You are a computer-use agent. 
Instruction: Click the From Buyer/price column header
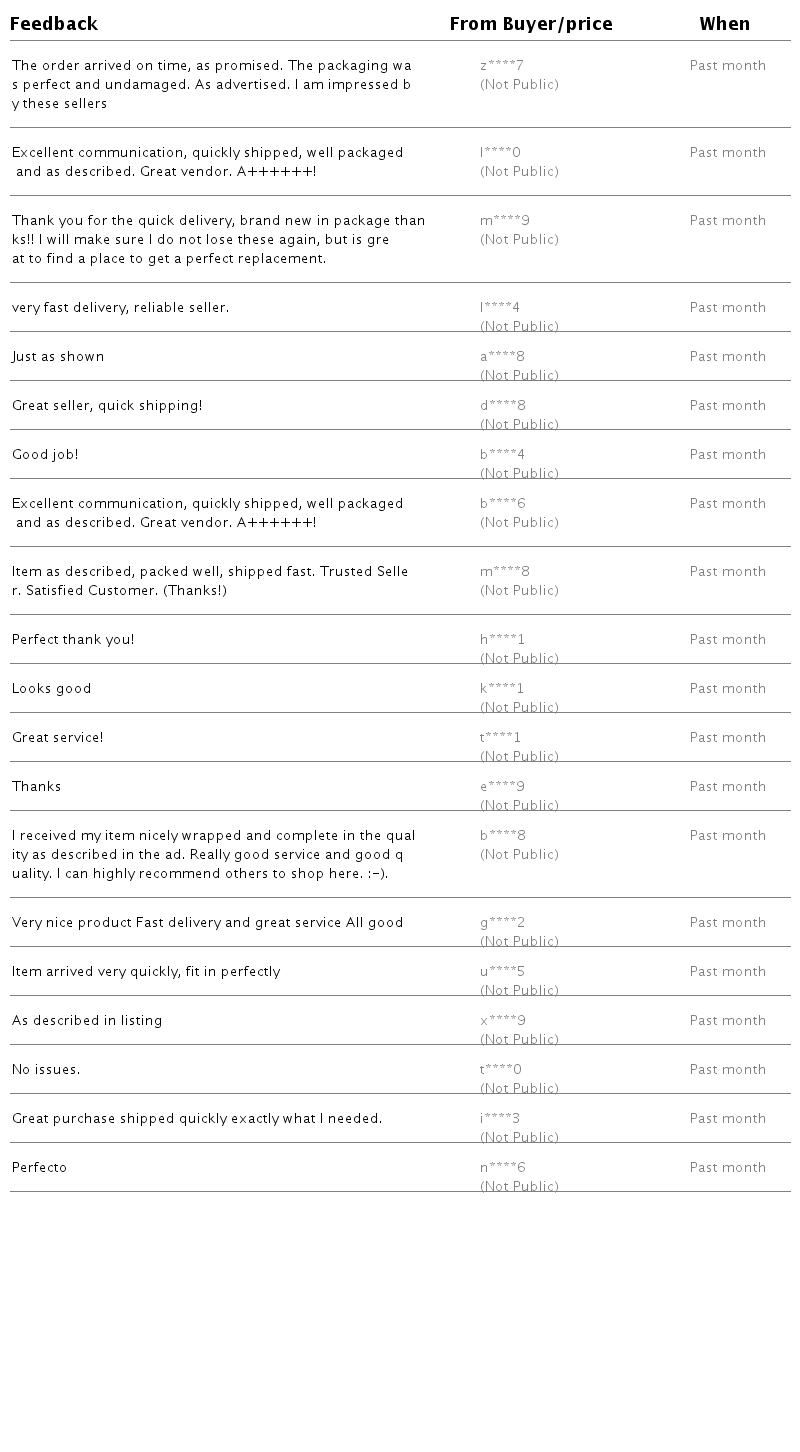[x=531, y=24]
